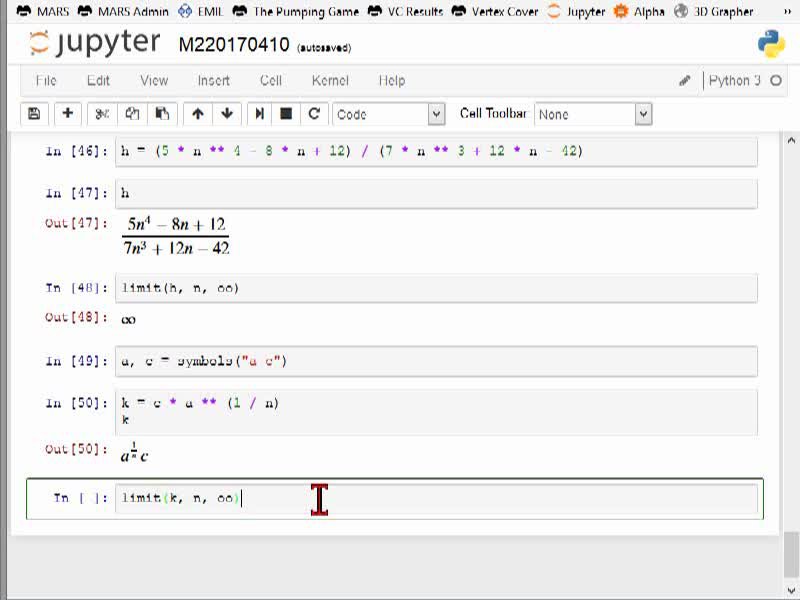This screenshot has height=600, width=800.
Task: Rename notebook title M220170410
Action: coord(234,45)
